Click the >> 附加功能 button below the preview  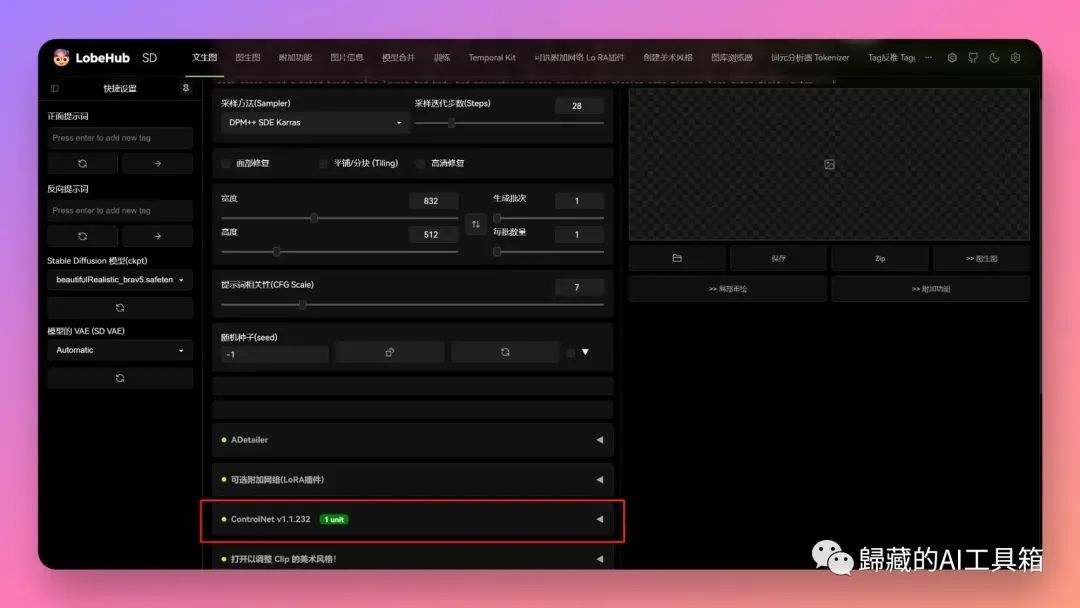pos(931,289)
